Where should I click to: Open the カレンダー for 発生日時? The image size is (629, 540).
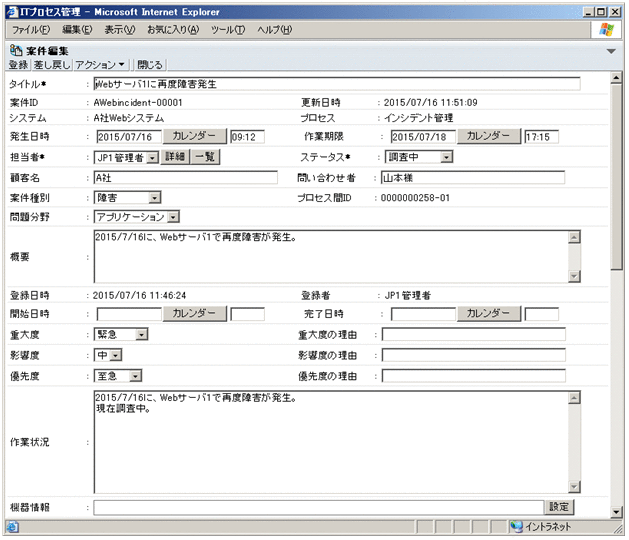point(195,136)
